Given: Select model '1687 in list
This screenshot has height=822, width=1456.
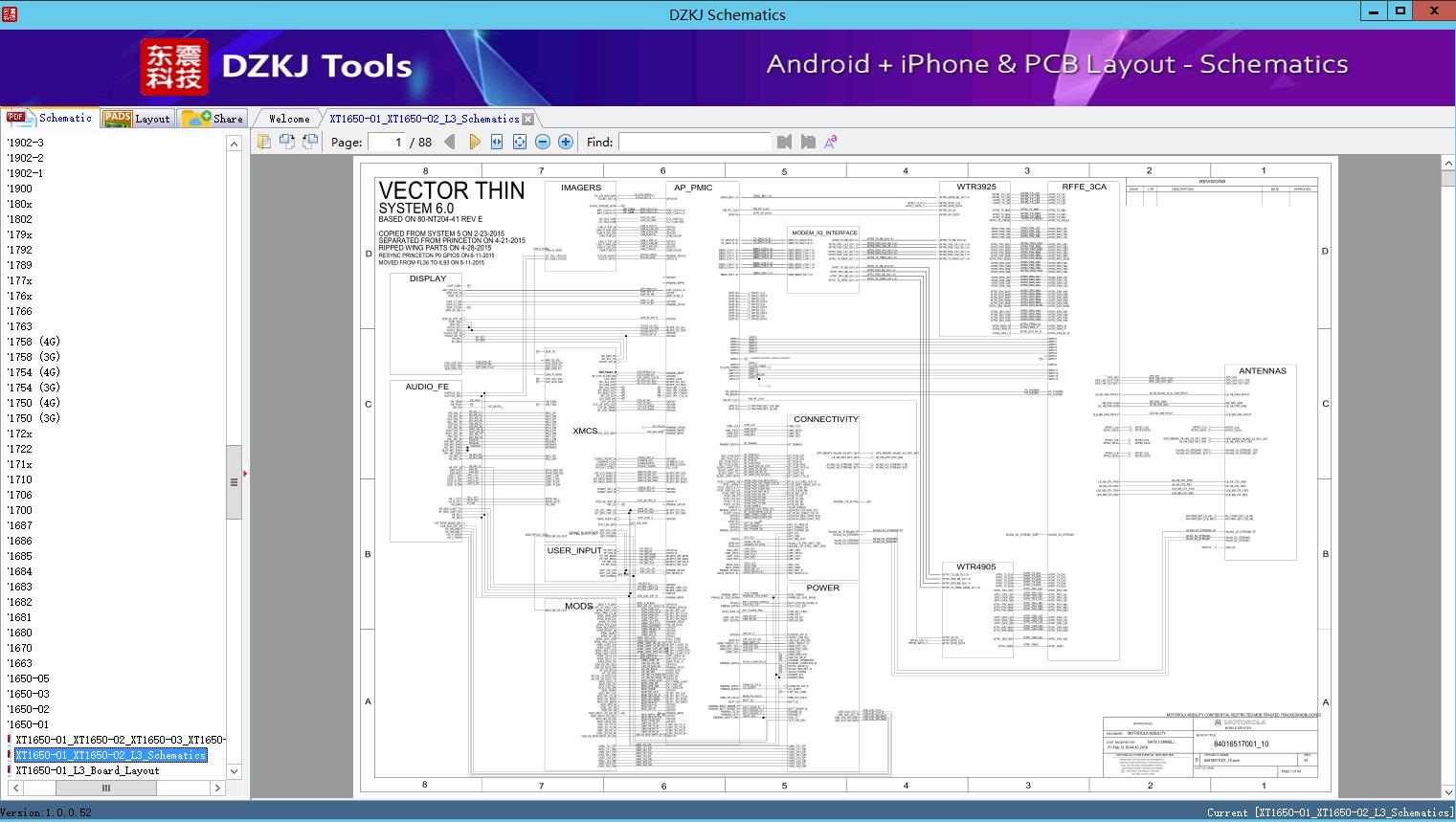Looking at the screenshot, I should coord(19,525).
